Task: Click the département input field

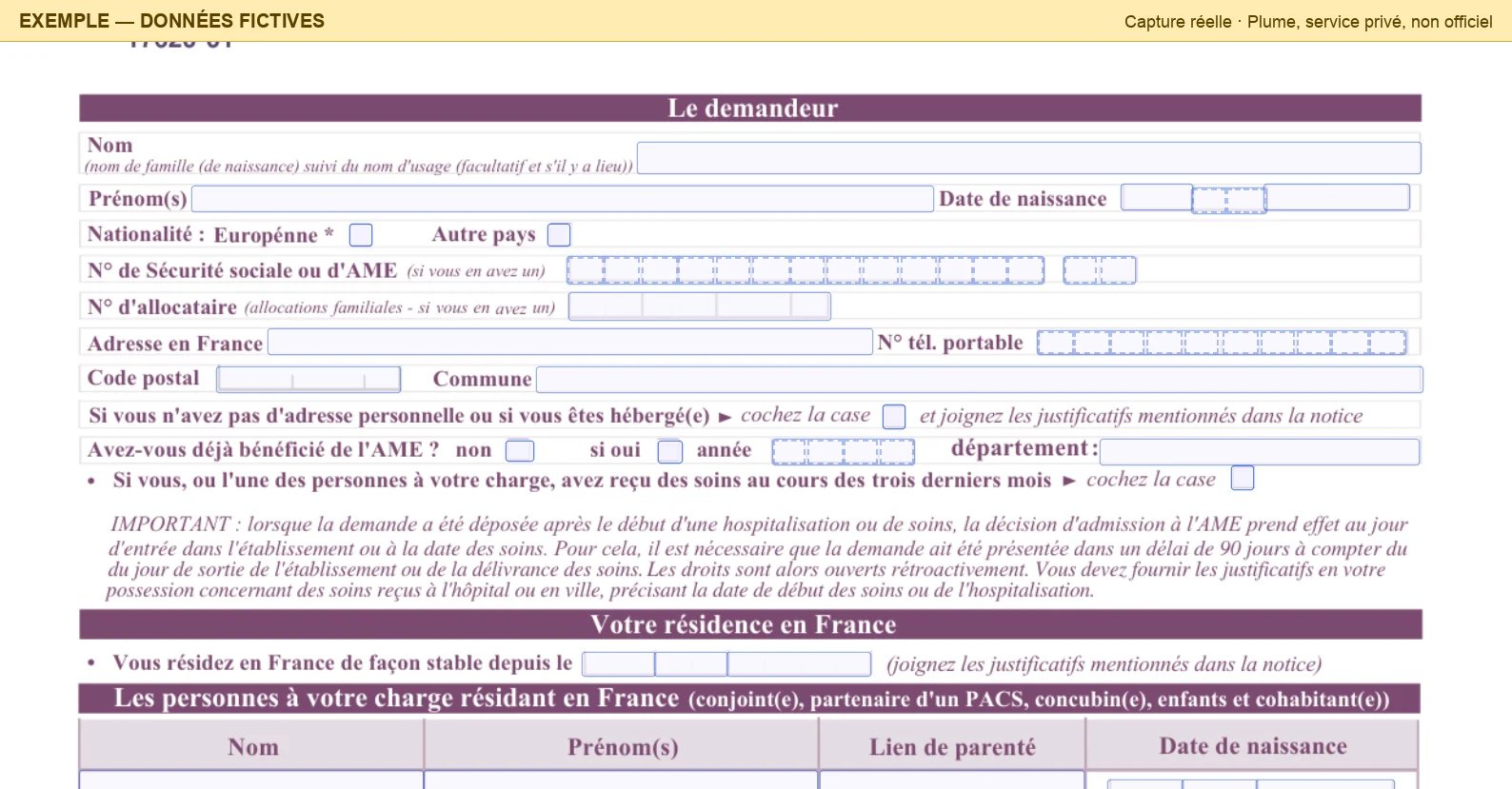Action: click(1260, 451)
